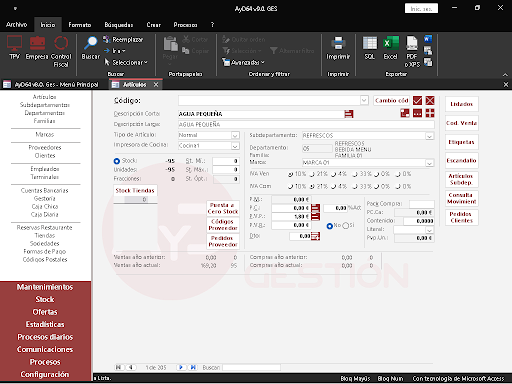The height and width of the screenshot is (384, 512).
Task: Collapse the ribbon with the chevron
Action: (505, 75)
